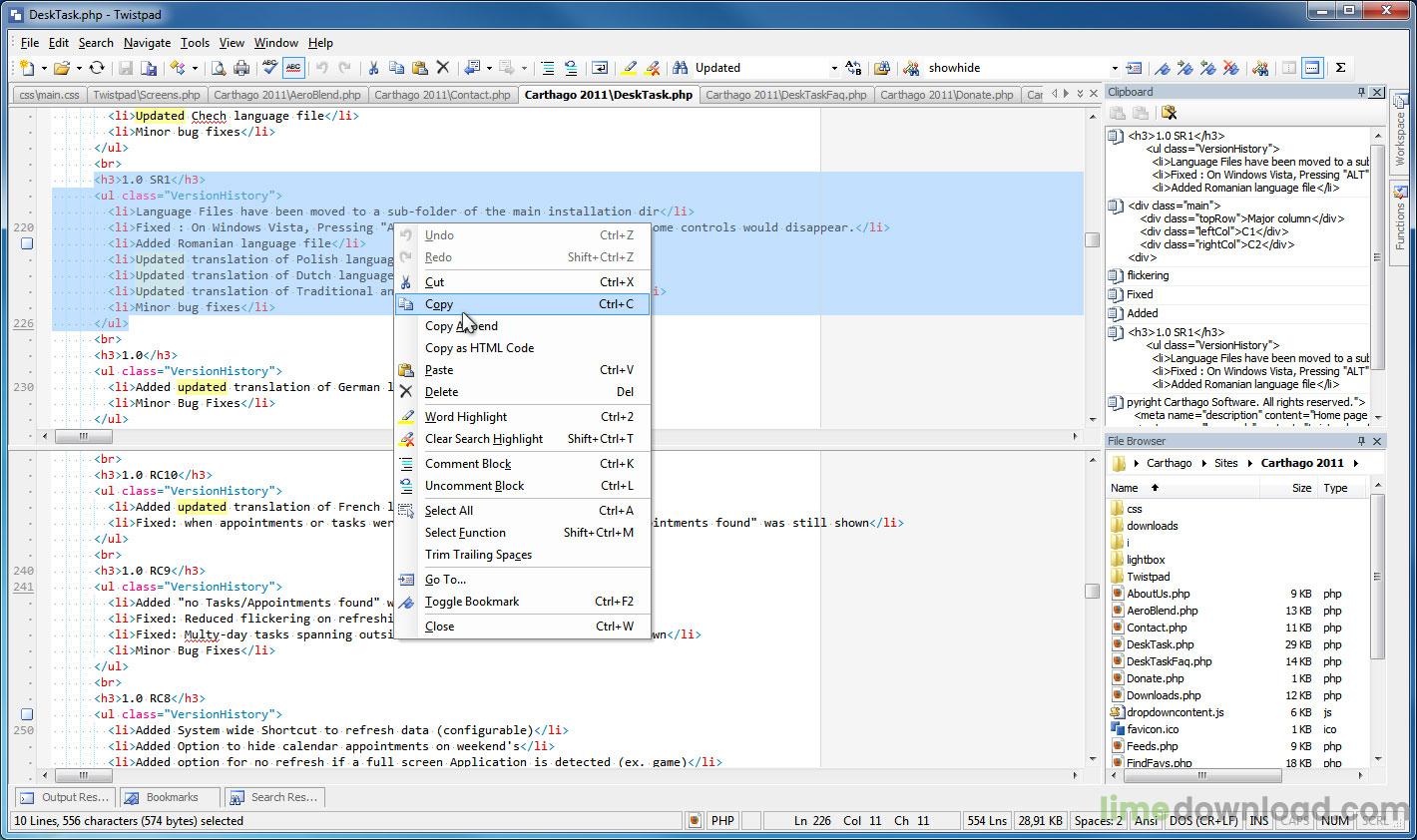The image size is (1417, 840).
Task: Expand the New file button dropdown arrow
Action: (43, 68)
